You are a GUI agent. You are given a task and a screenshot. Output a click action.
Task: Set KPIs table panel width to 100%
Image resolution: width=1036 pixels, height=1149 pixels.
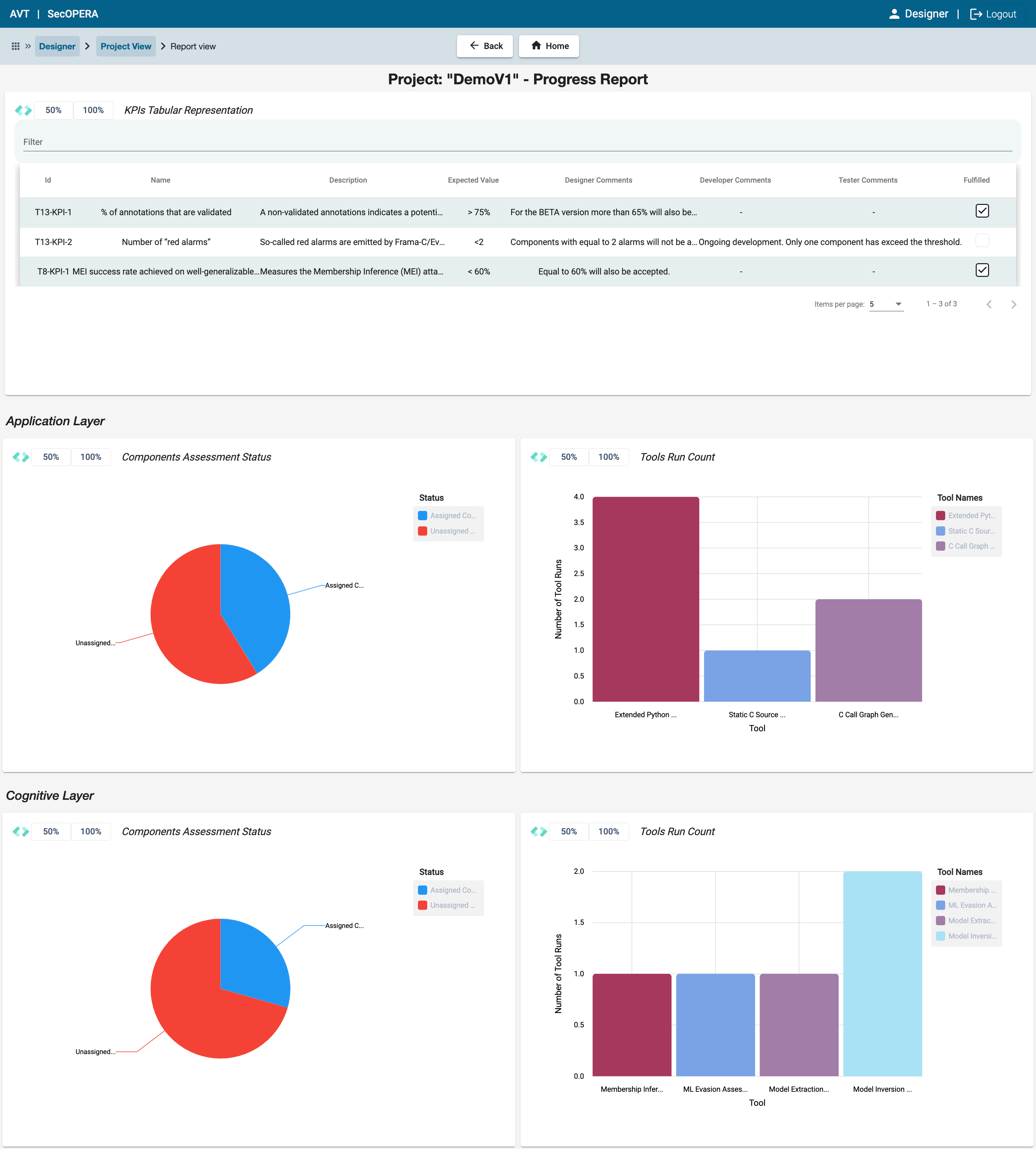93,110
